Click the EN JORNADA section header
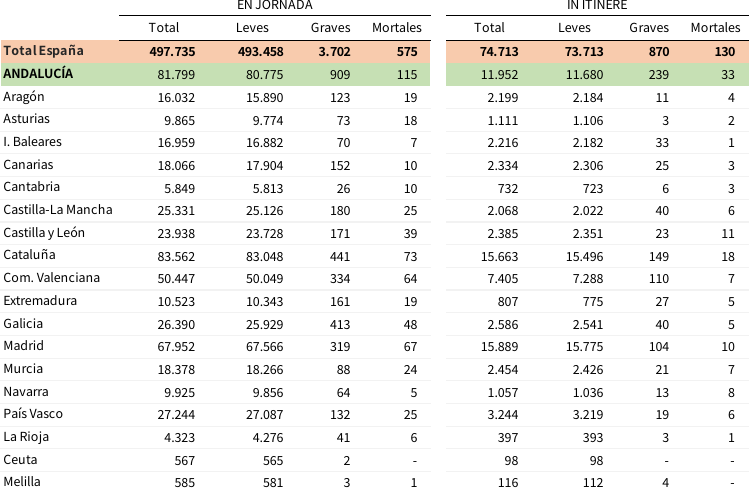The width and height of the screenshot is (749, 489). click(x=273, y=5)
